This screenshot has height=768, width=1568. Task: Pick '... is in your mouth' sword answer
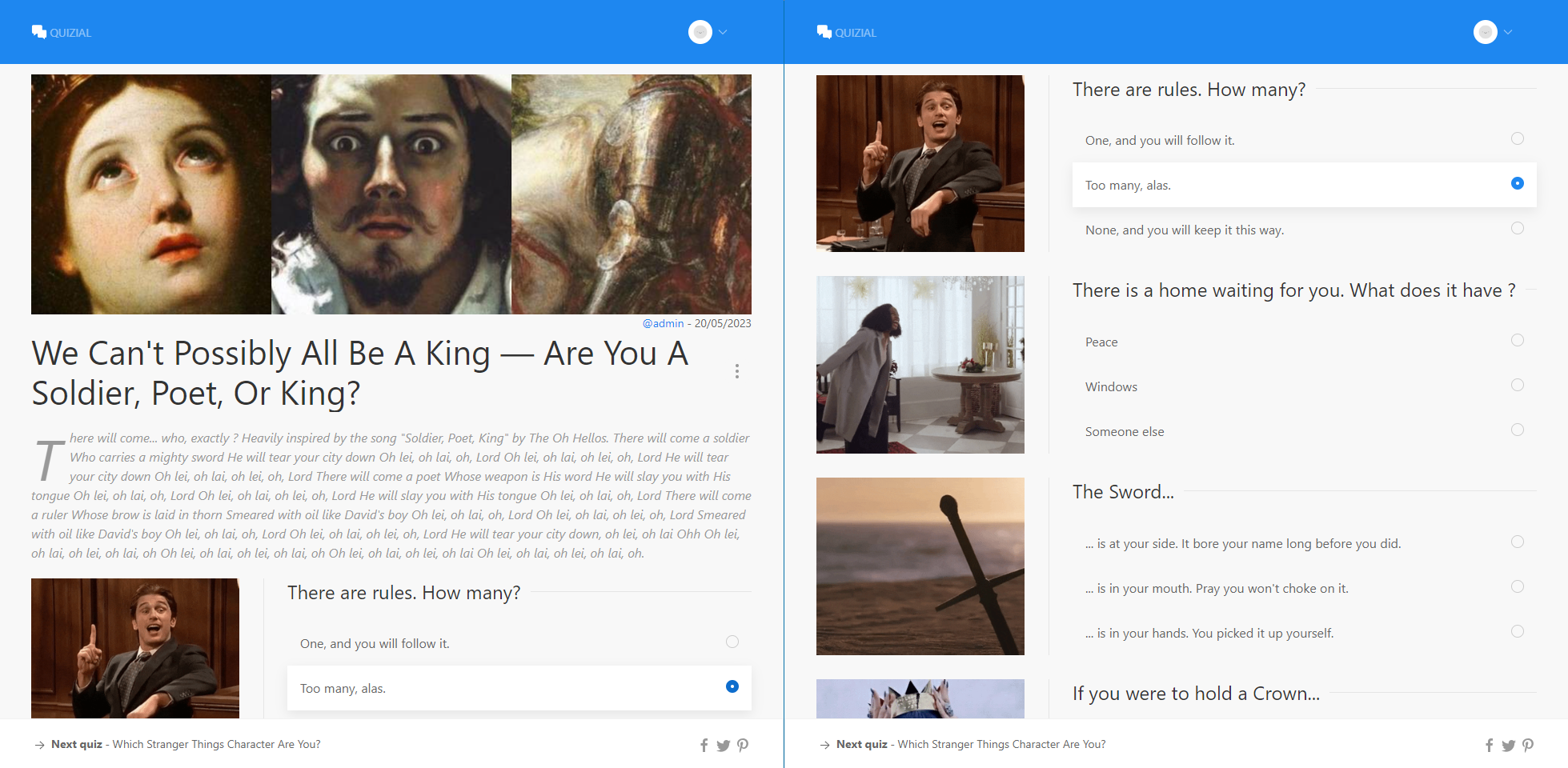coord(1305,588)
